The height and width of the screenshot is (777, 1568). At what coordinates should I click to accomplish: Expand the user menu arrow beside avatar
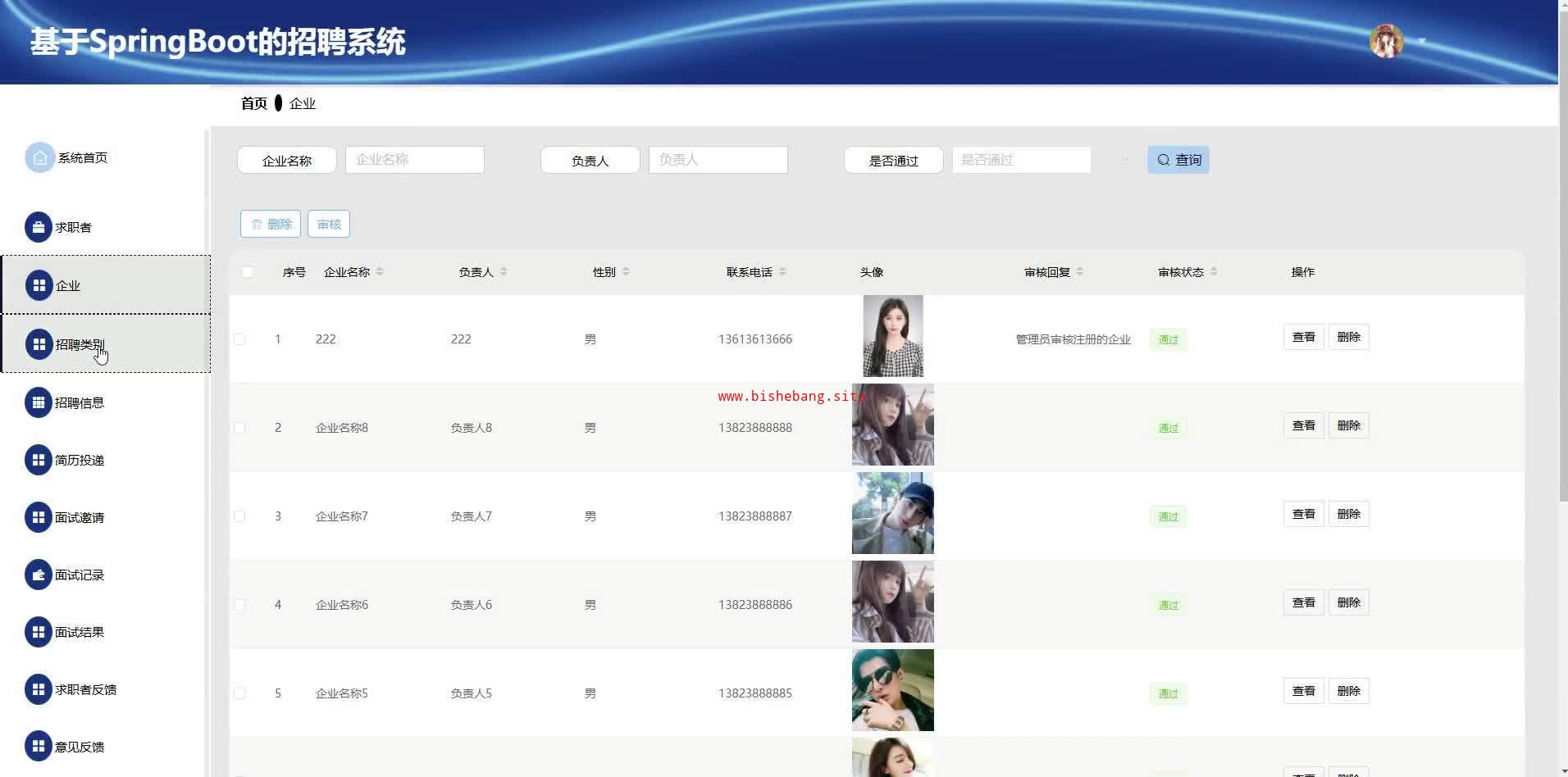point(1422,41)
